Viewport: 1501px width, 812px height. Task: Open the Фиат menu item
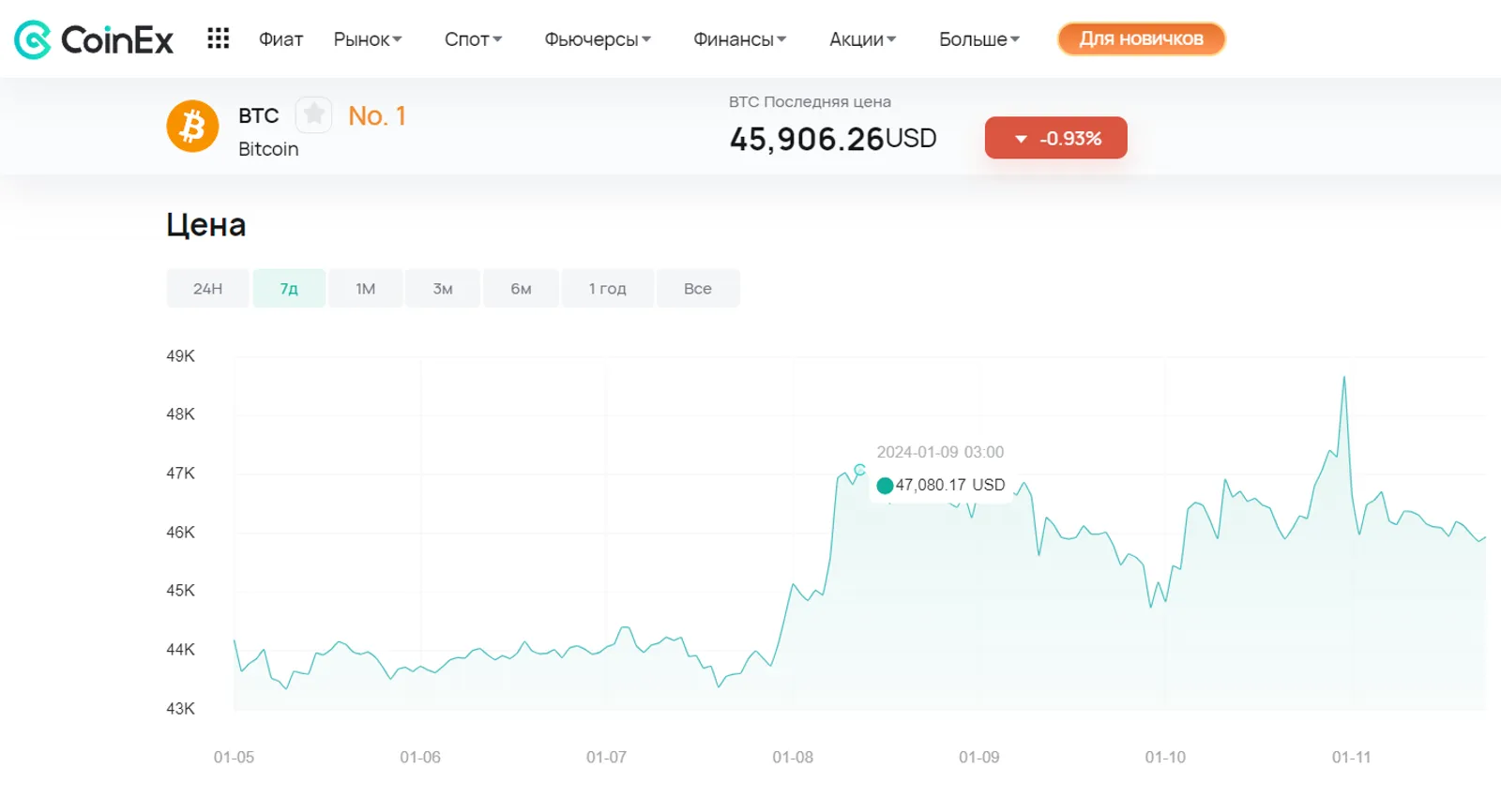280,39
